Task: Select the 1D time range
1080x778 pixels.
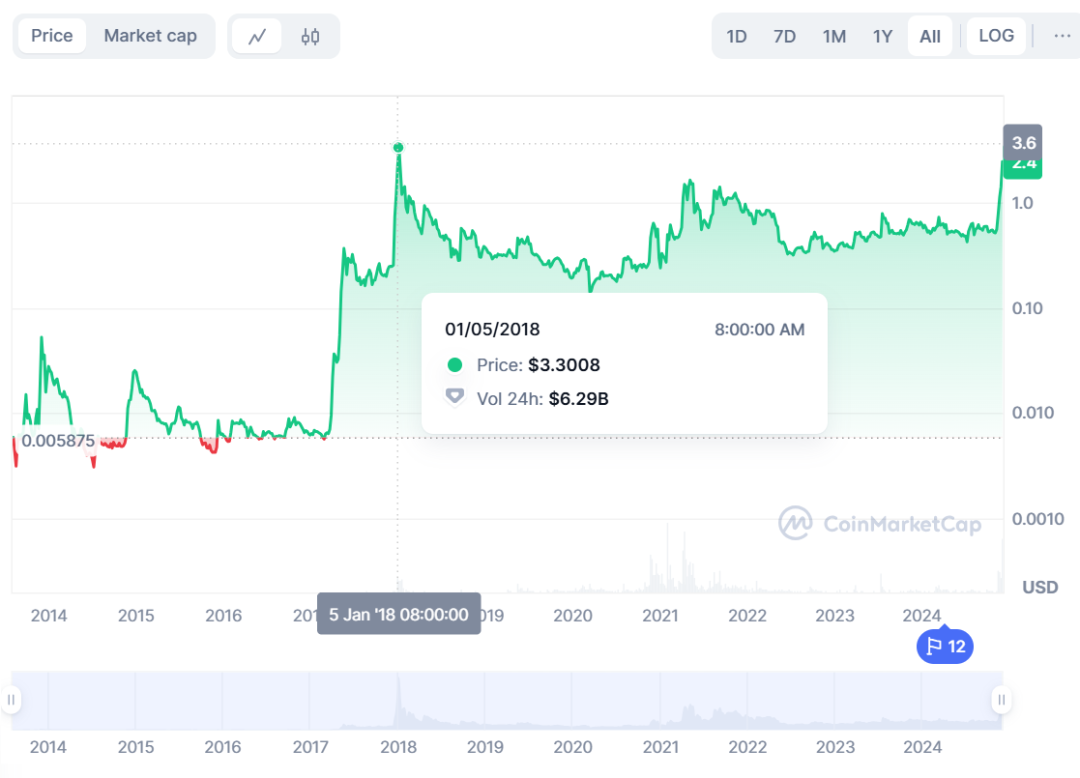Action: (736, 37)
